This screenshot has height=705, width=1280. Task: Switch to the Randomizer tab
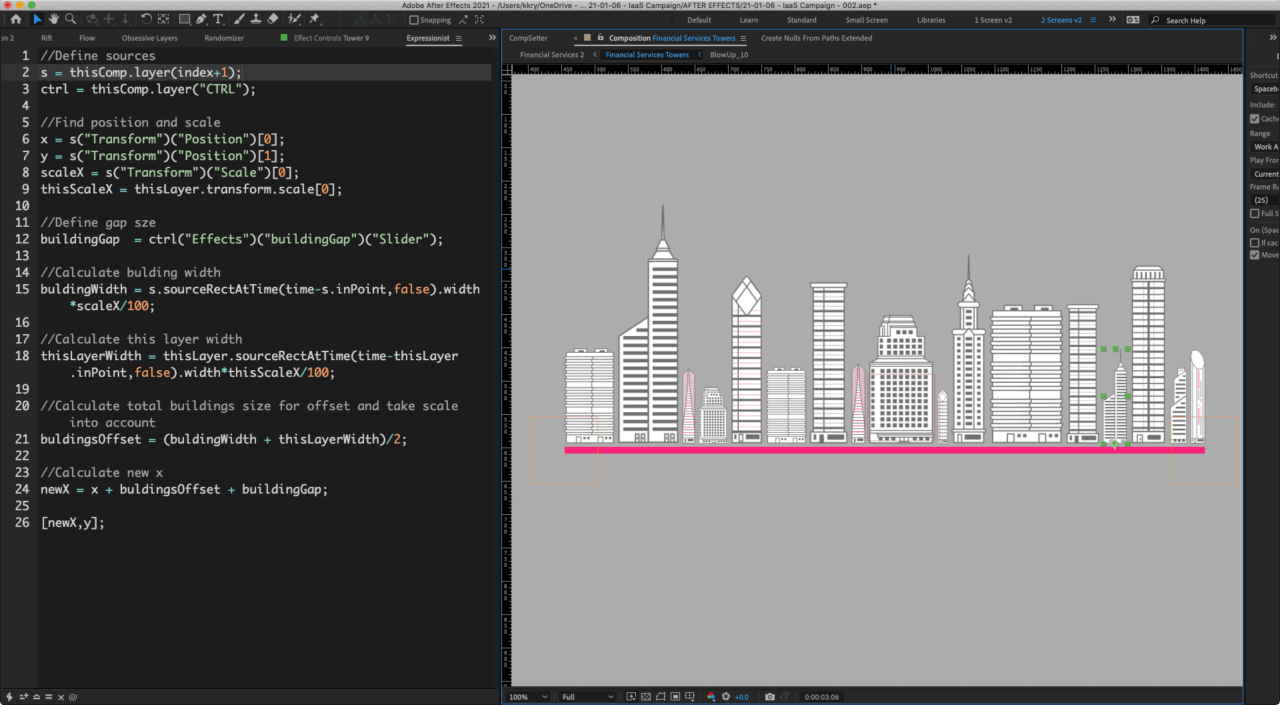click(x=224, y=38)
